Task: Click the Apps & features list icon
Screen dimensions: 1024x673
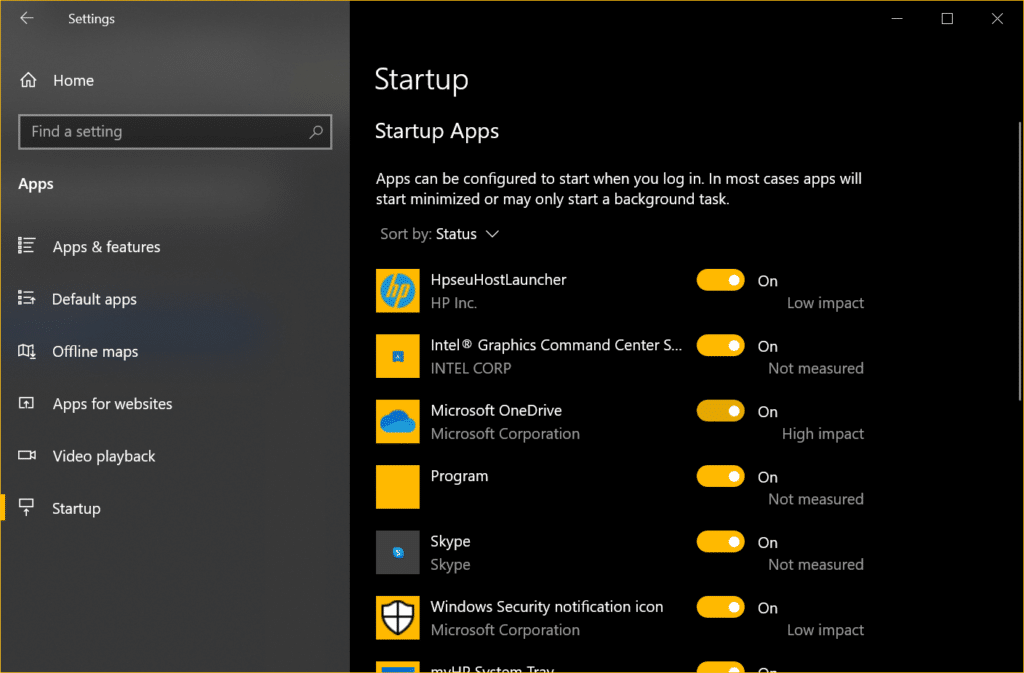Action: pyautogui.click(x=27, y=246)
